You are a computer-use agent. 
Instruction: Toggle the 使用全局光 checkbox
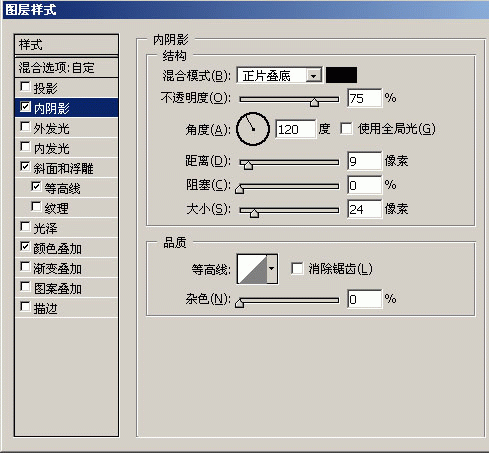346,129
